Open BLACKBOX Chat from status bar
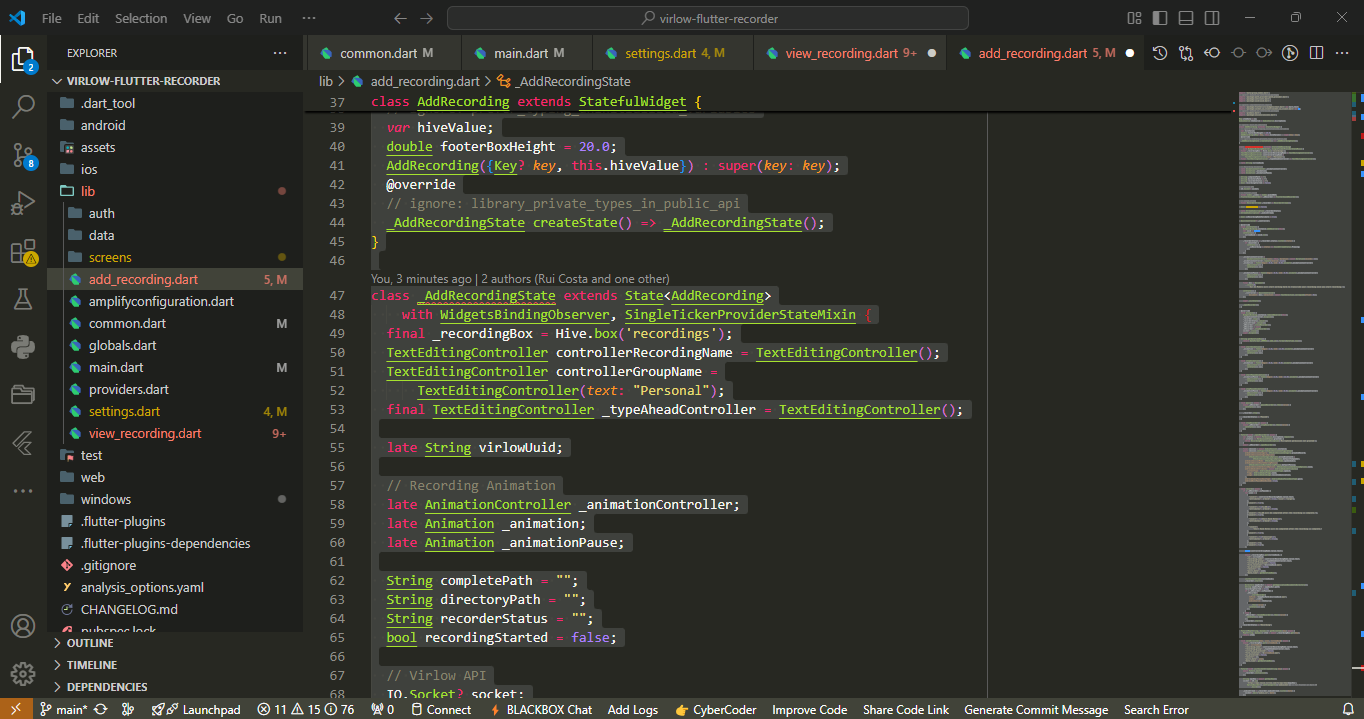 pos(541,709)
